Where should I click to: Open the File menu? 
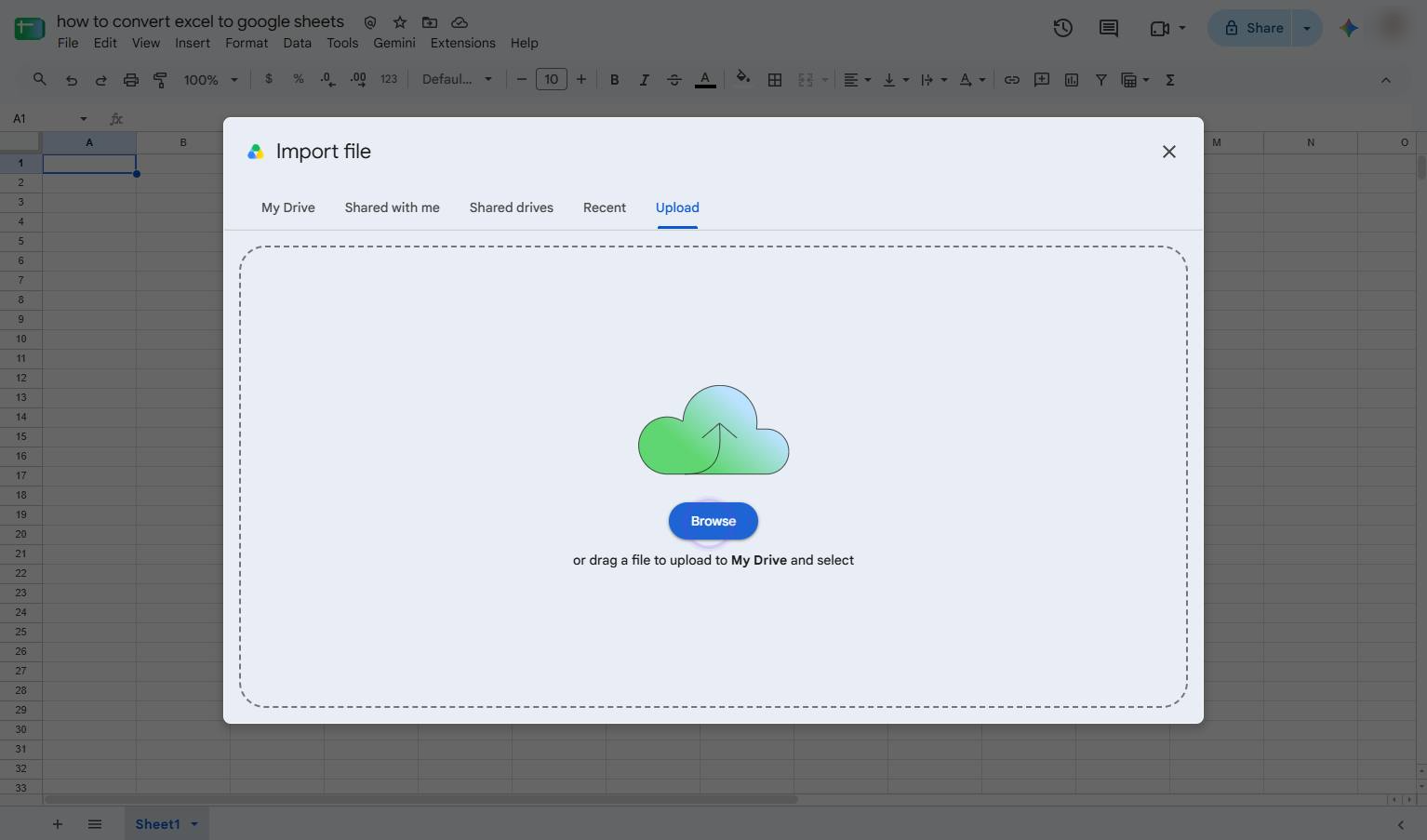click(68, 43)
